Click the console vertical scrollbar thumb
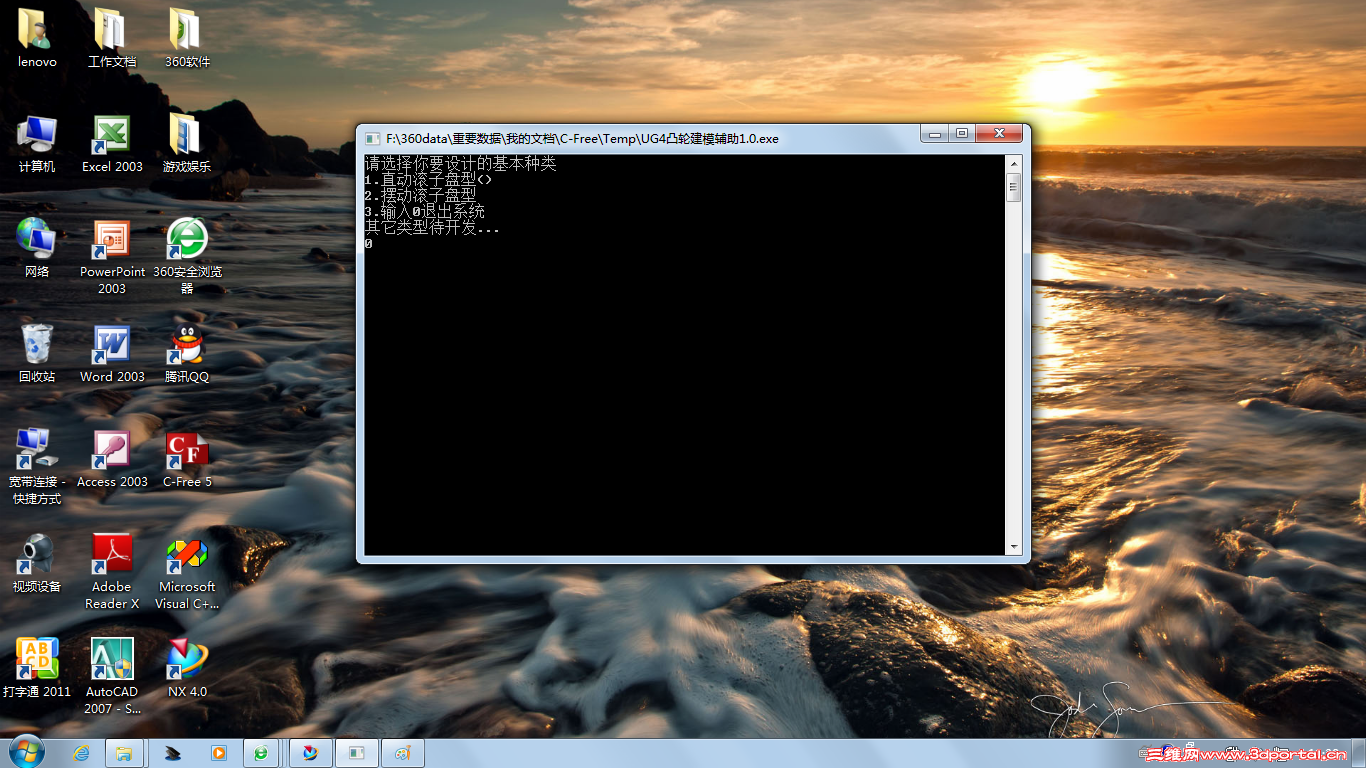 coord(1013,187)
